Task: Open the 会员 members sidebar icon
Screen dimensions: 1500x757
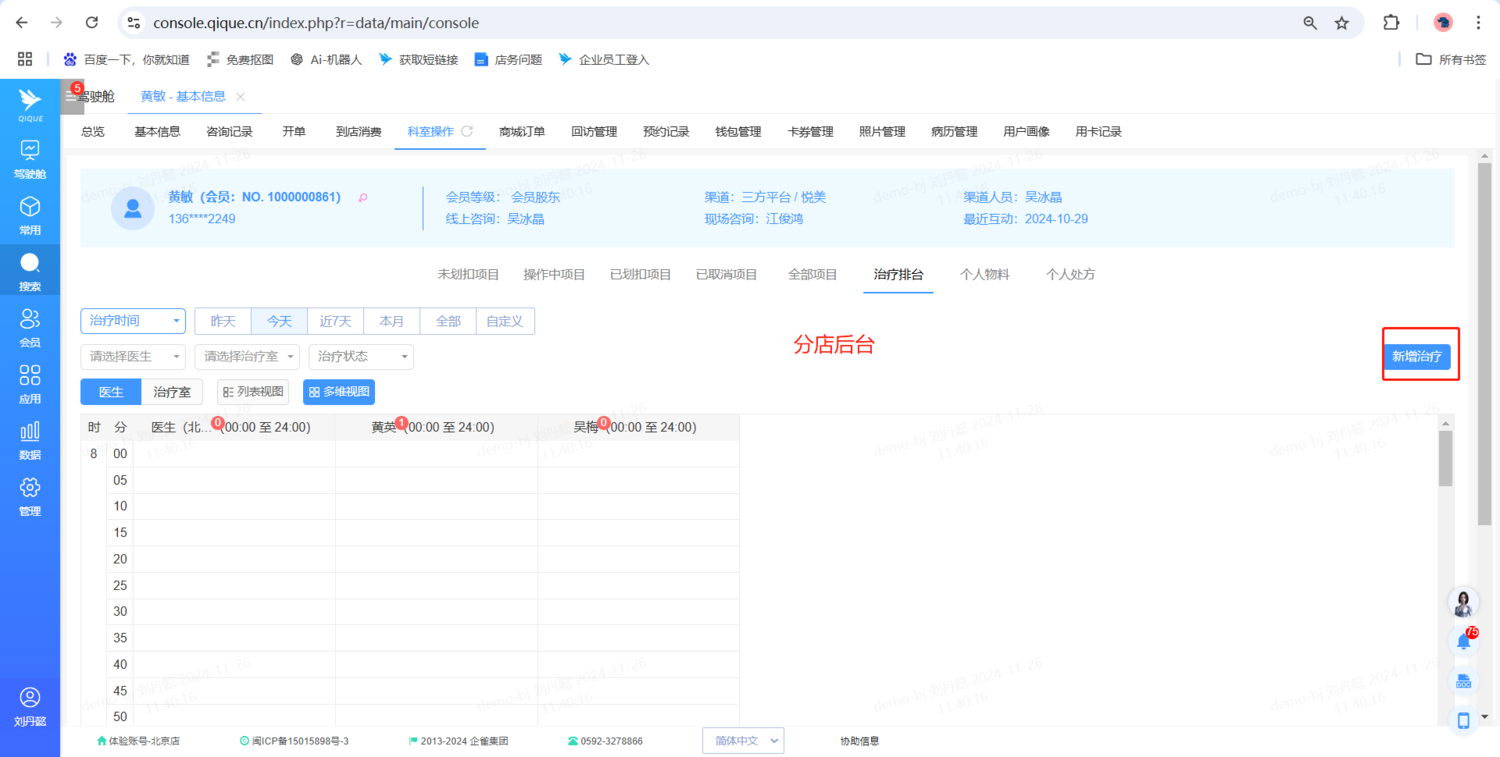Action: click(x=30, y=326)
